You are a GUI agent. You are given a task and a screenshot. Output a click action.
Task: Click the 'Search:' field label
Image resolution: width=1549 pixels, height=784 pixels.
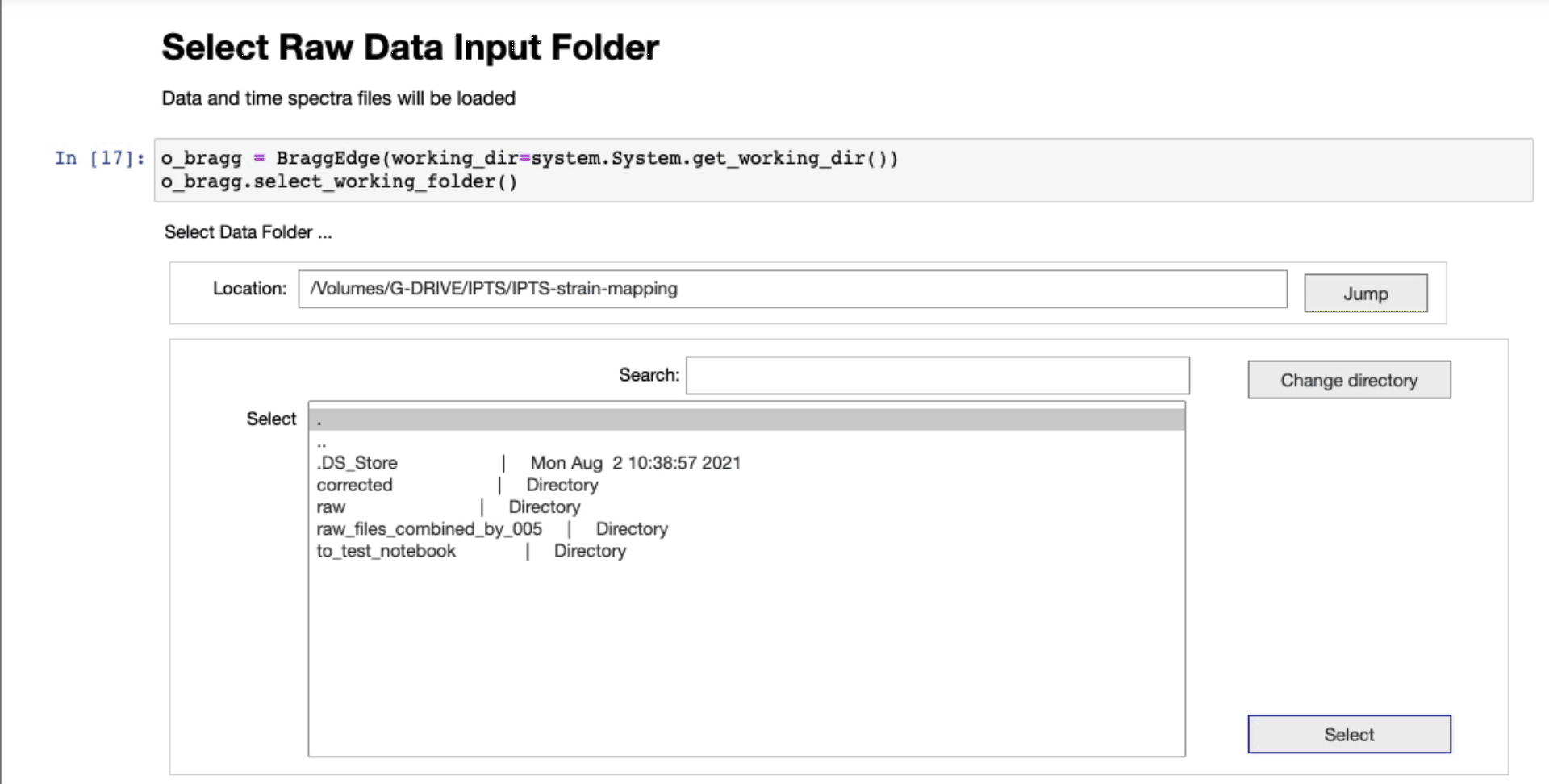(x=649, y=375)
